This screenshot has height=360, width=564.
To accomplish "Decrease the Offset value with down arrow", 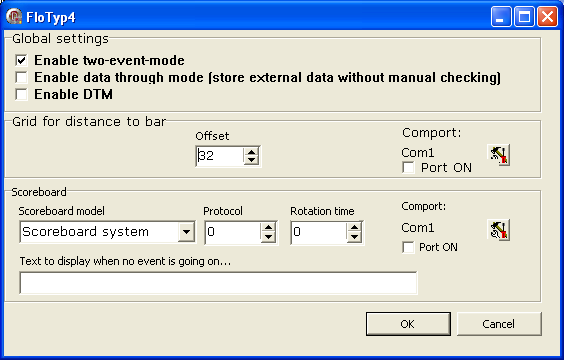I will [251, 160].
